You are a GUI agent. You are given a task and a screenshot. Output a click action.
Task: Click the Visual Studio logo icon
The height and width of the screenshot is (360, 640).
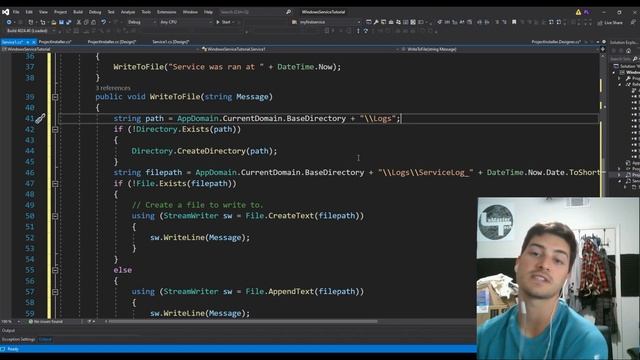point(5,12)
